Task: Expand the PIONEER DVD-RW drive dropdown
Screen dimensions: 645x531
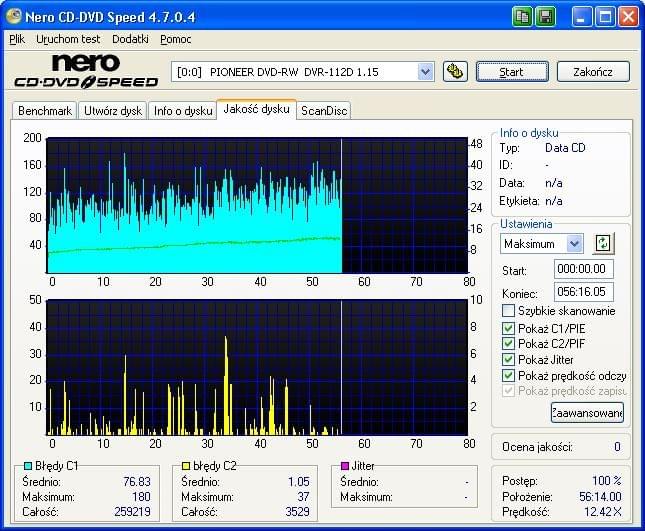Action: (426, 72)
